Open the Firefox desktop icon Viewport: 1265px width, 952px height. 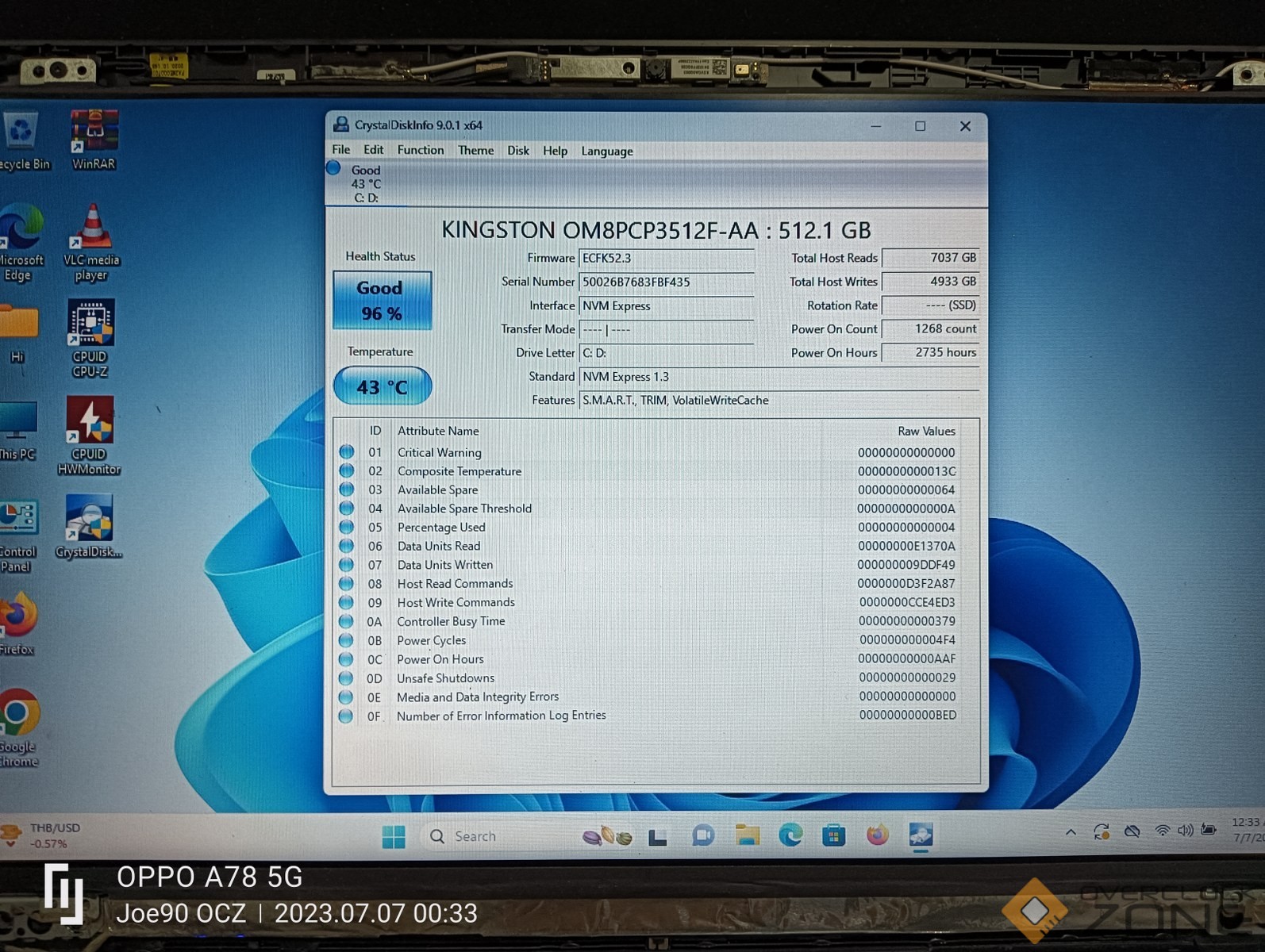pyautogui.click(x=17, y=624)
